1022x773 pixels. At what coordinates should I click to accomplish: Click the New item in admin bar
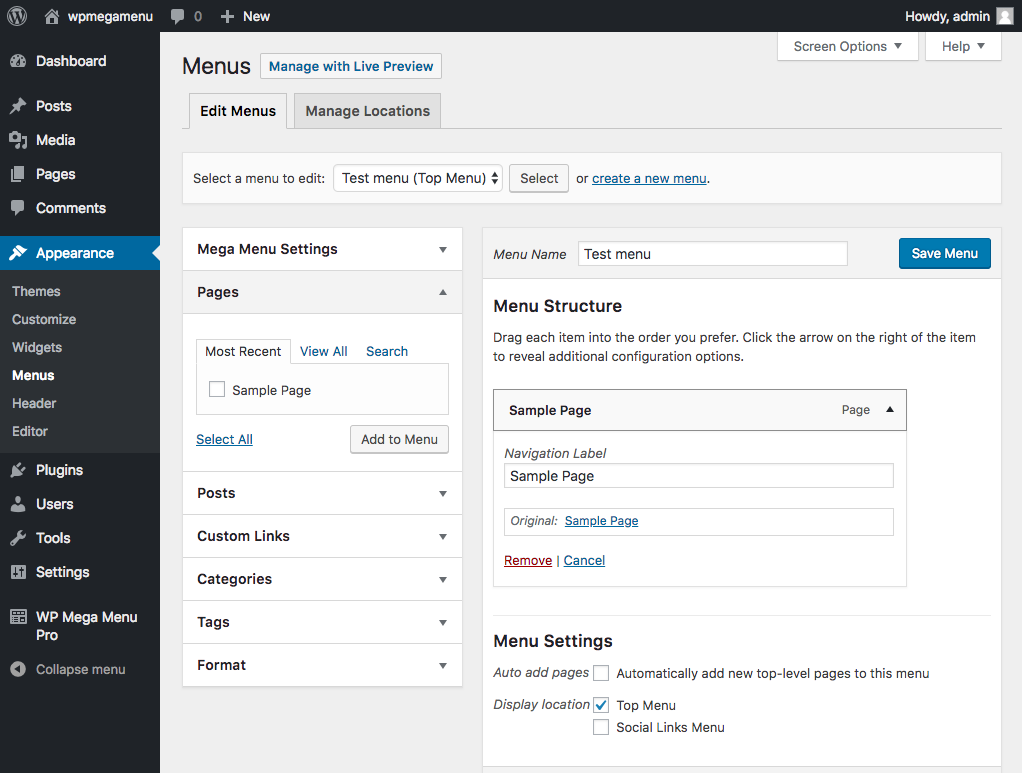click(x=245, y=16)
